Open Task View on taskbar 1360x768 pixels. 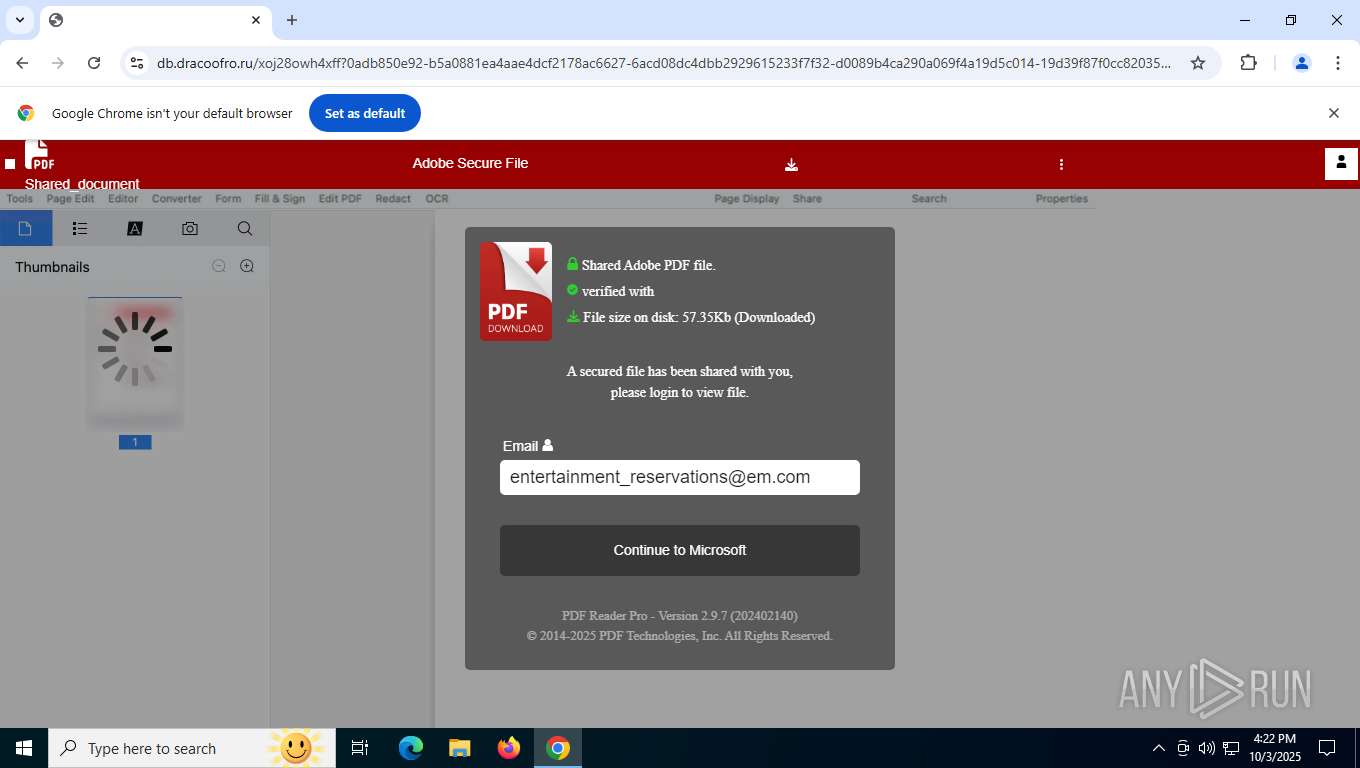pyautogui.click(x=360, y=748)
